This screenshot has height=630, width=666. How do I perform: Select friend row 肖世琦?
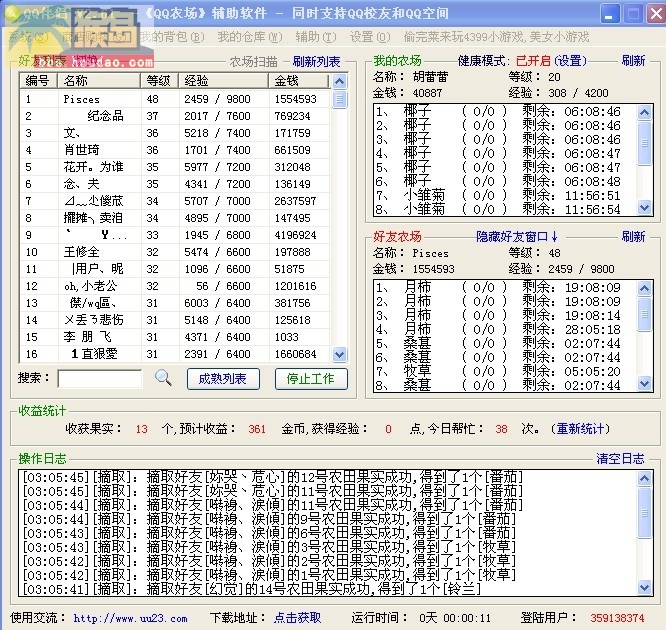point(175,150)
